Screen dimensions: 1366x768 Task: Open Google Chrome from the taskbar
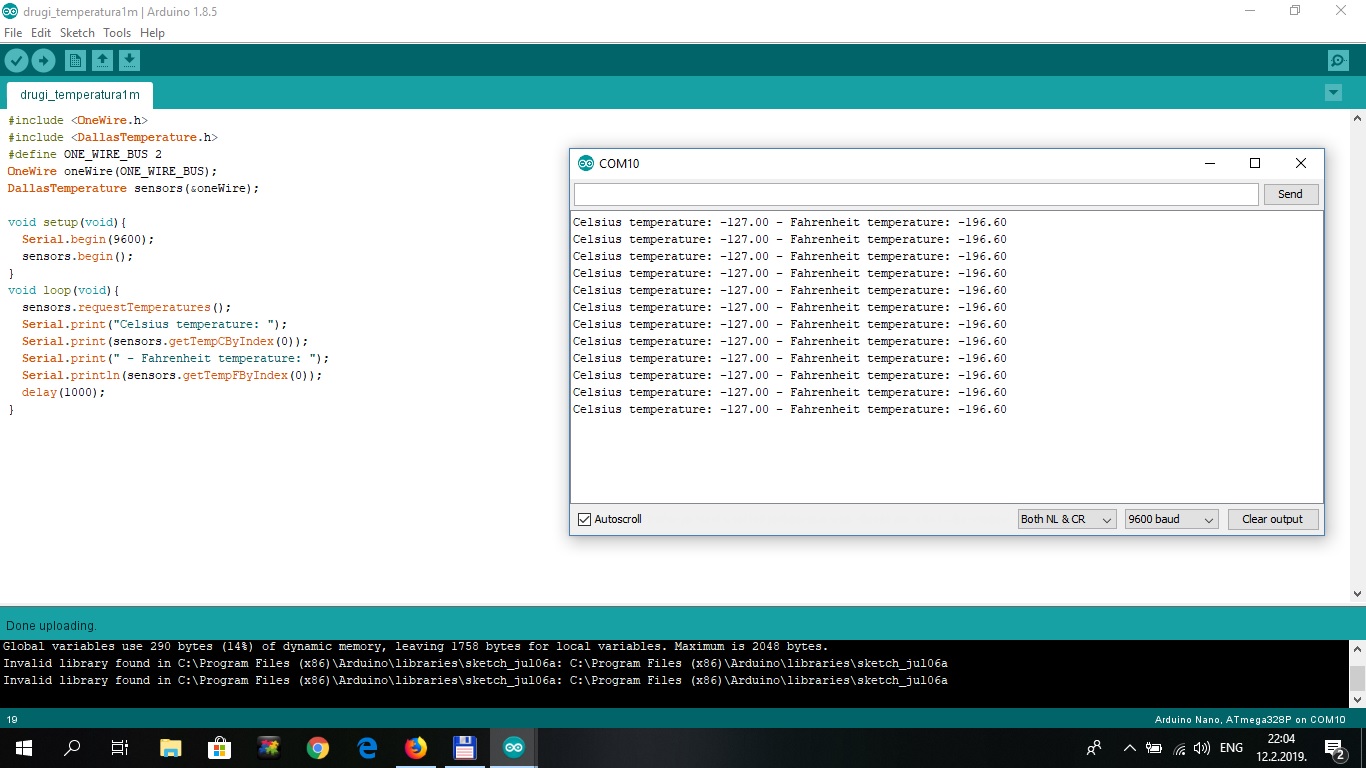(318, 748)
